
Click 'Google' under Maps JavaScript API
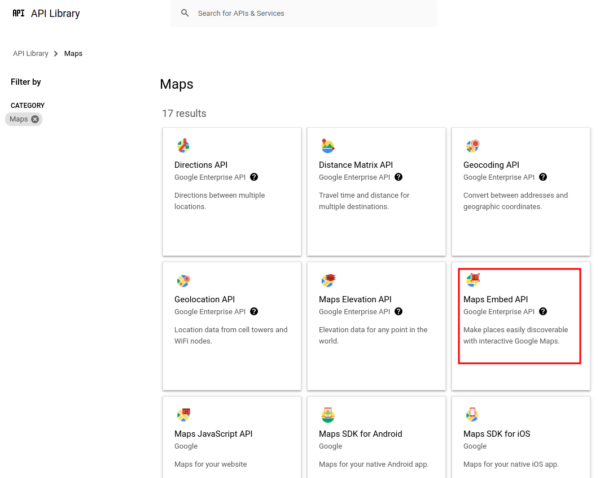(x=186, y=446)
